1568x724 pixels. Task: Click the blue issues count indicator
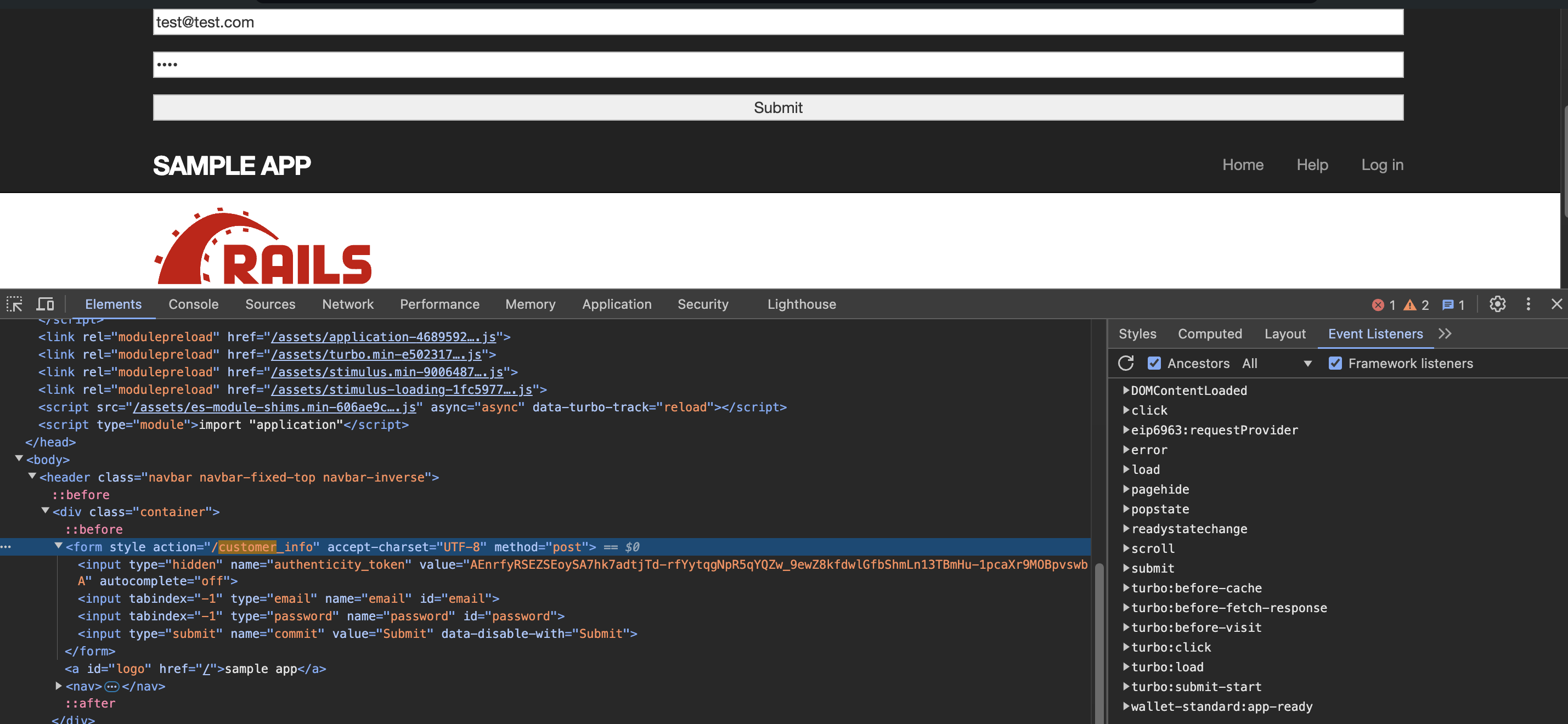1453,305
